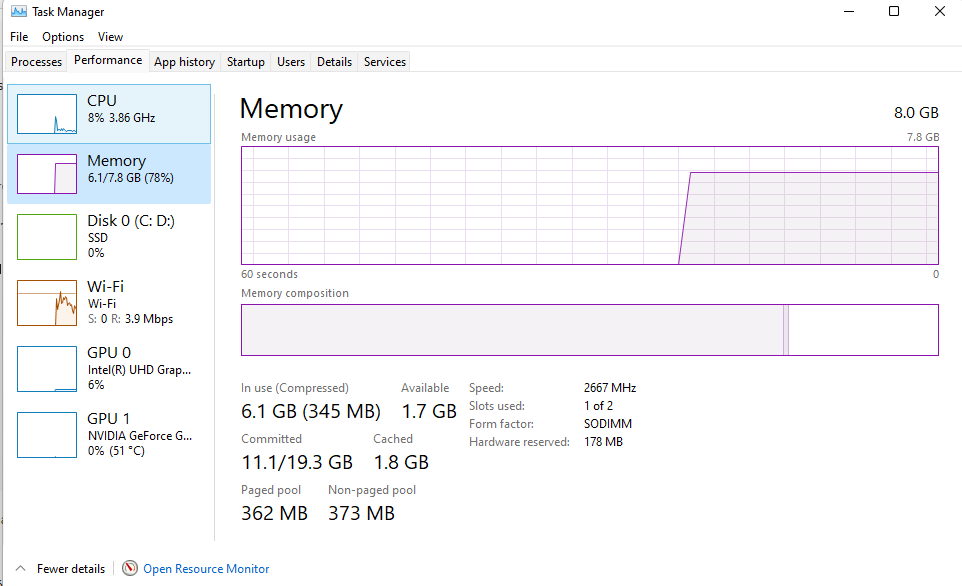Select the Disk 0 mini graph
The width and height of the screenshot is (962, 586).
47,237
